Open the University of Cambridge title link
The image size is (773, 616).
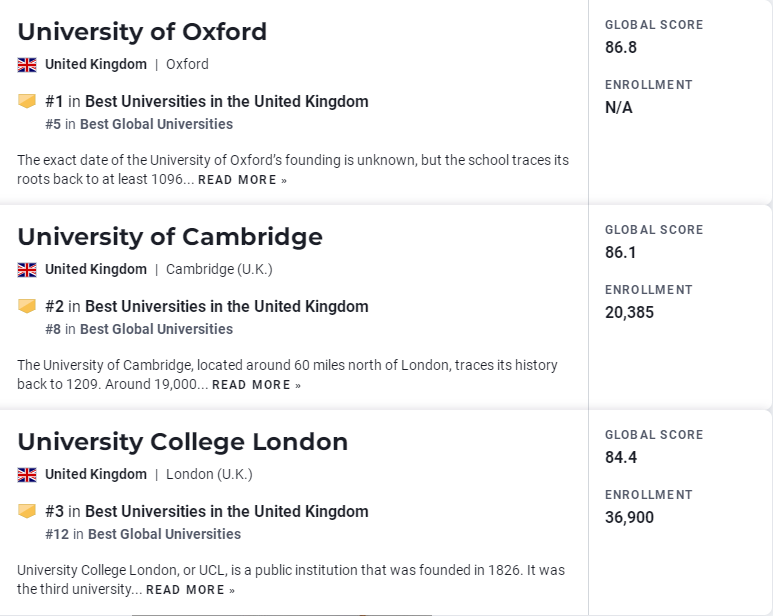[x=170, y=237]
